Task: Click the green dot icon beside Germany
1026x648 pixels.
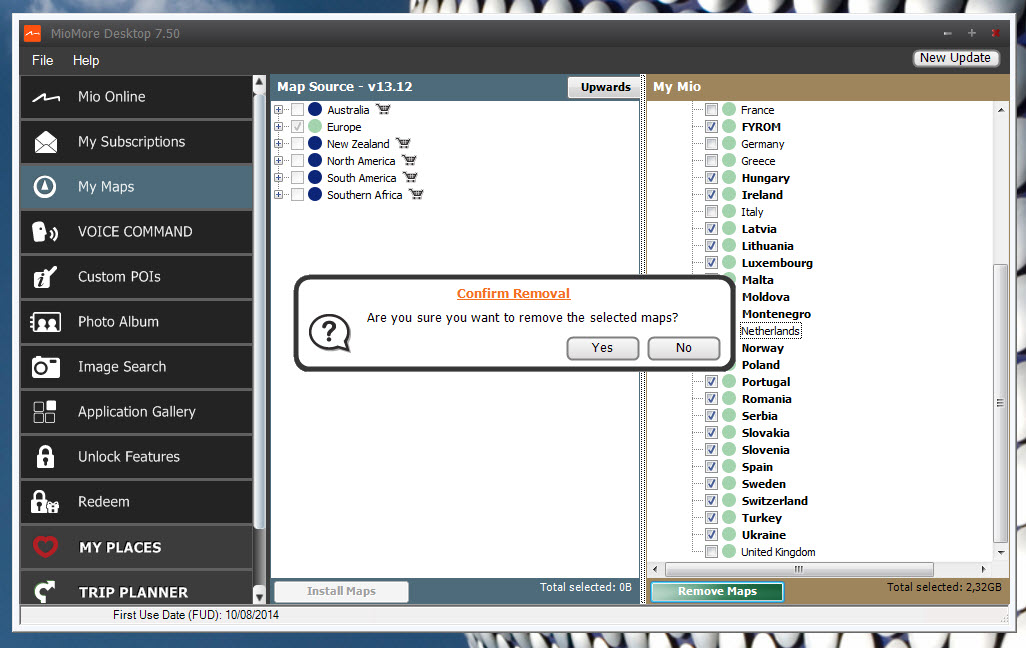Action: click(729, 143)
